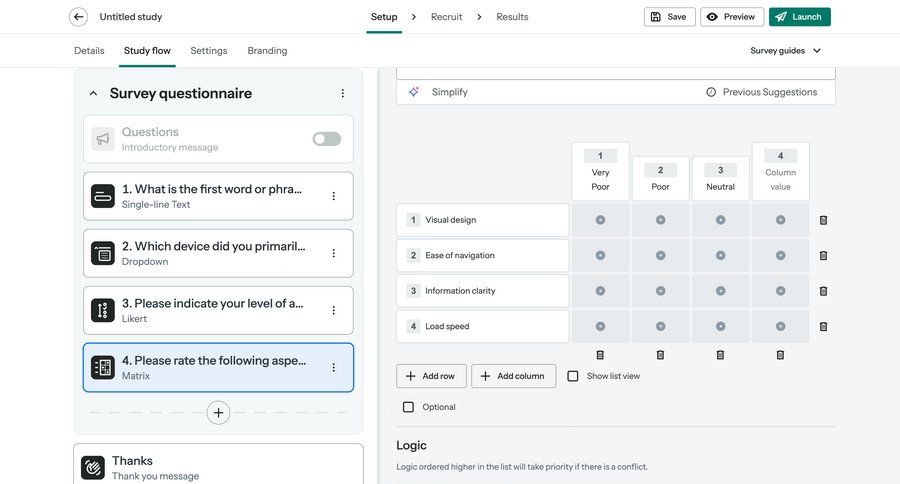Click the back arrow beside Untitled study
Viewport: 900px width, 484px height.
click(78, 17)
